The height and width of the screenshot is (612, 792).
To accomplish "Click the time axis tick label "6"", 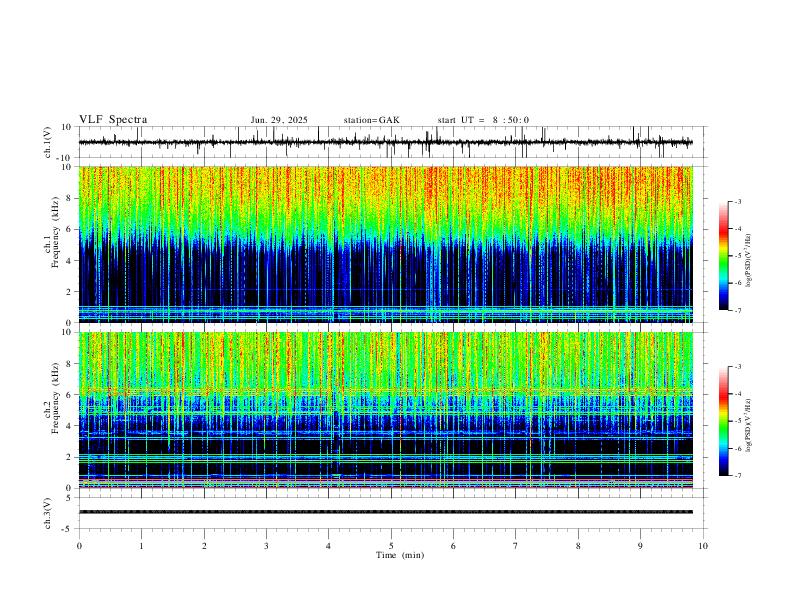I will (454, 546).
